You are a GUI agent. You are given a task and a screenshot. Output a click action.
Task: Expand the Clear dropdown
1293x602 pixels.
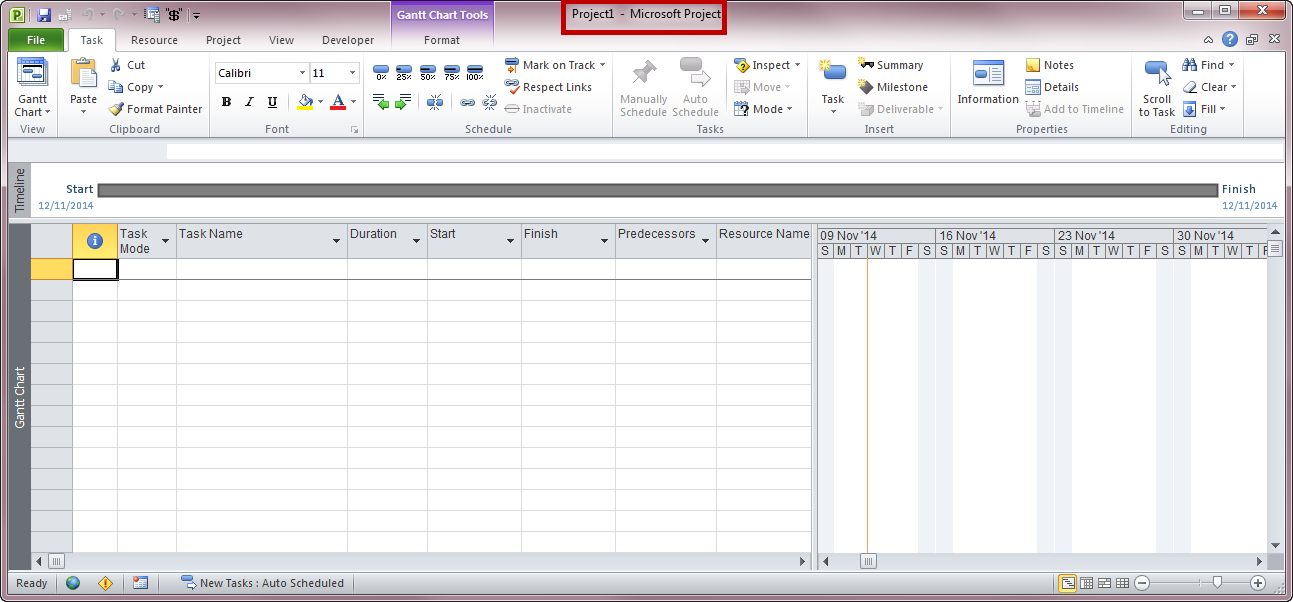[x=1234, y=87]
